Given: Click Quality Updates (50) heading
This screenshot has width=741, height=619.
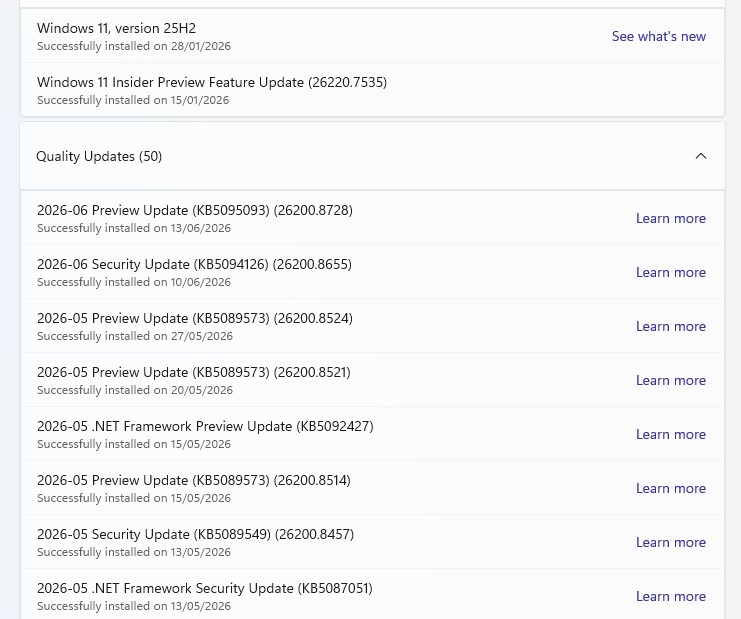Looking at the screenshot, I should [99, 156].
